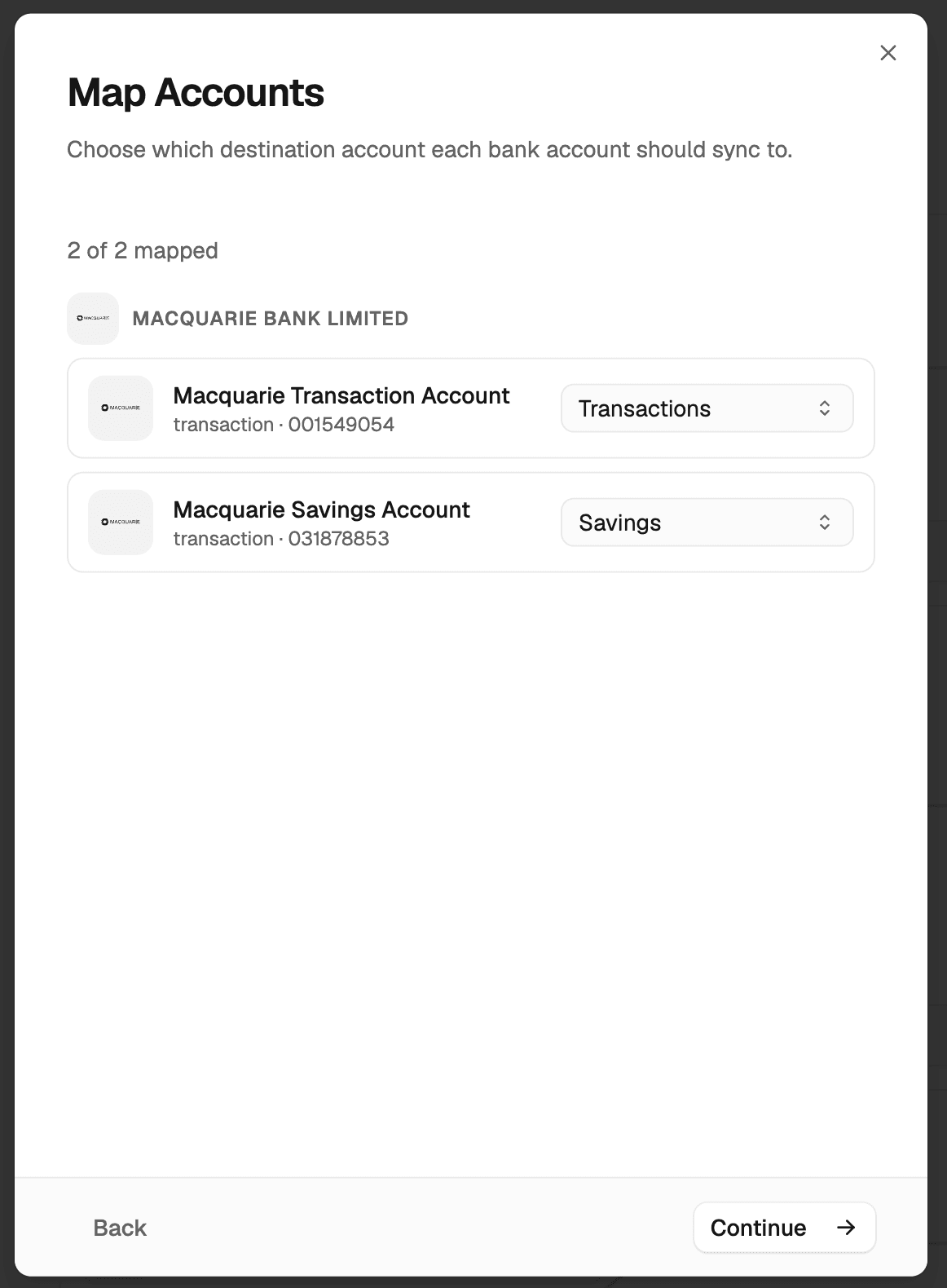
Task: Click the Macquarie Transaction Account logo icon
Action: 121,408
